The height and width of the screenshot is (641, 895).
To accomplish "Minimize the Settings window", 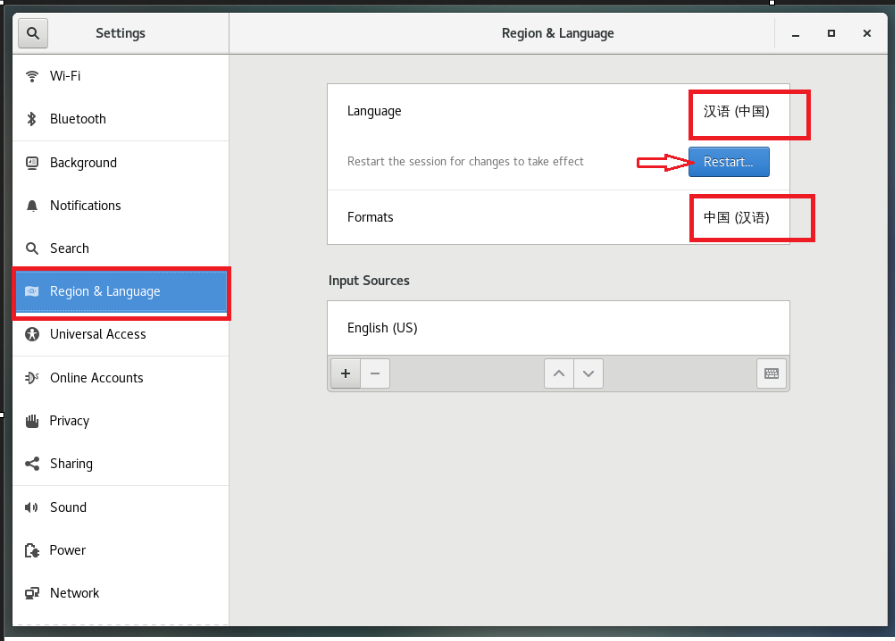I will [x=795, y=34].
